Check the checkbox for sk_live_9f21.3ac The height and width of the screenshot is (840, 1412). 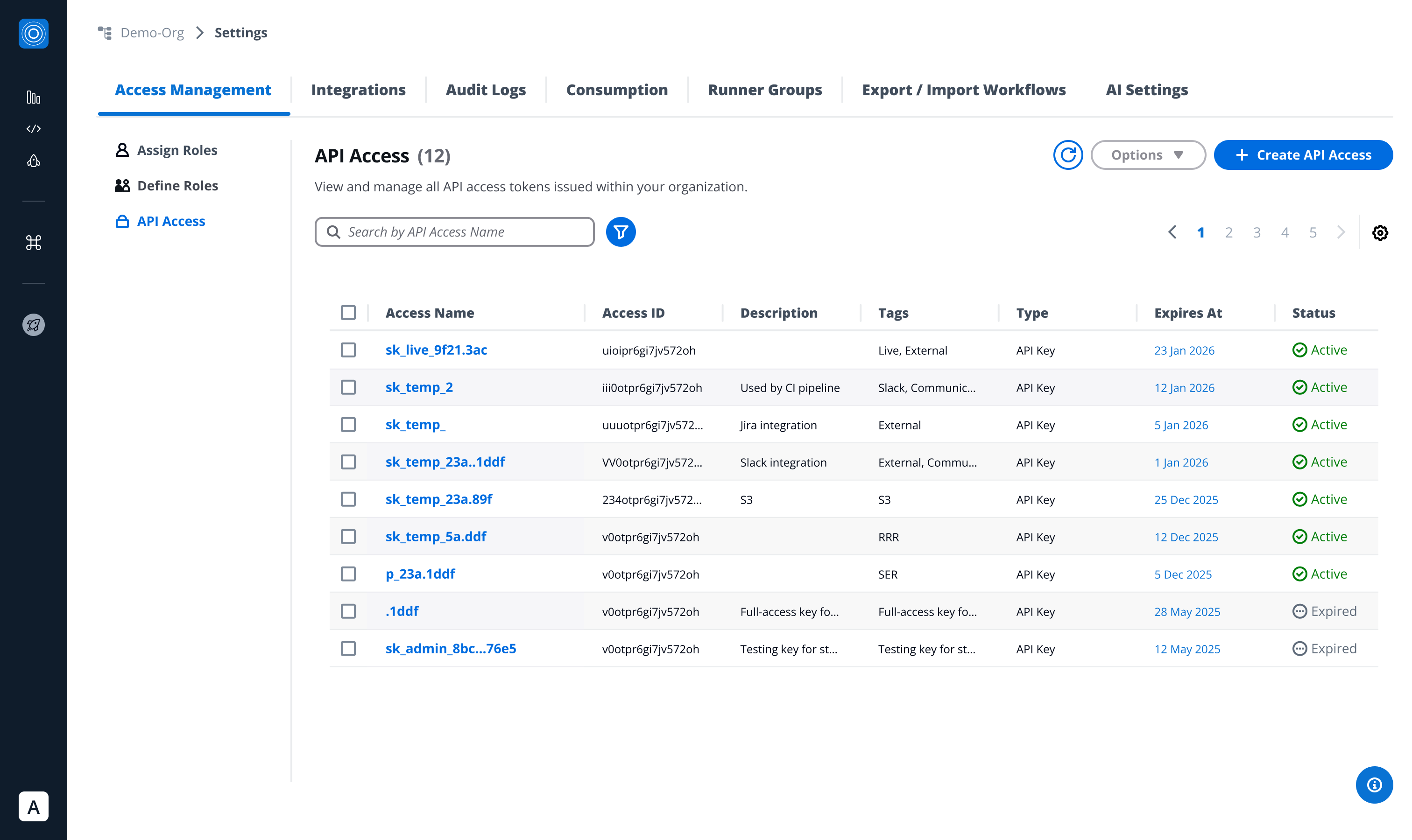[348, 350]
